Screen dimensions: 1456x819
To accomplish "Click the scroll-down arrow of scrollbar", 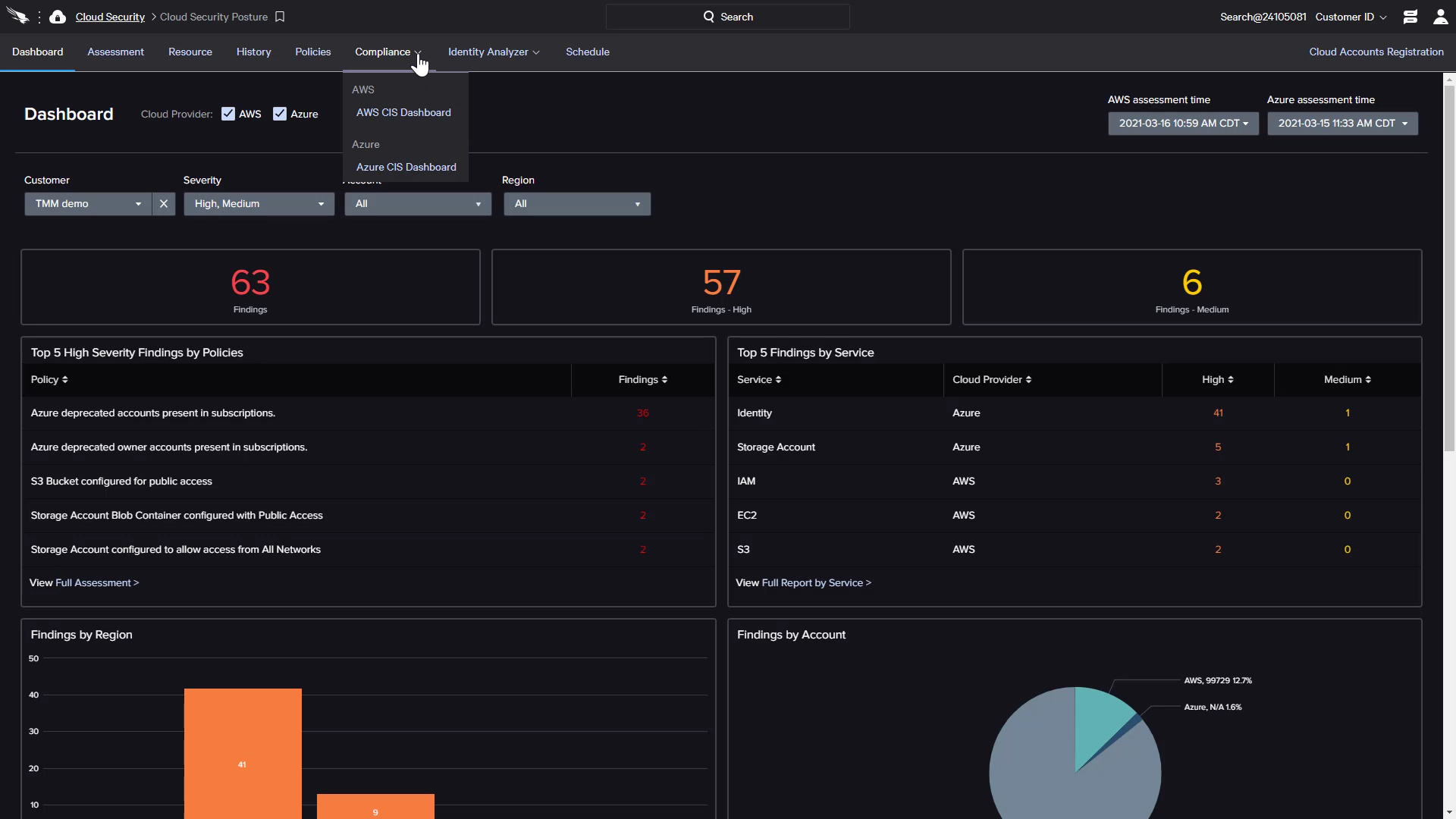I will [x=1449, y=813].
